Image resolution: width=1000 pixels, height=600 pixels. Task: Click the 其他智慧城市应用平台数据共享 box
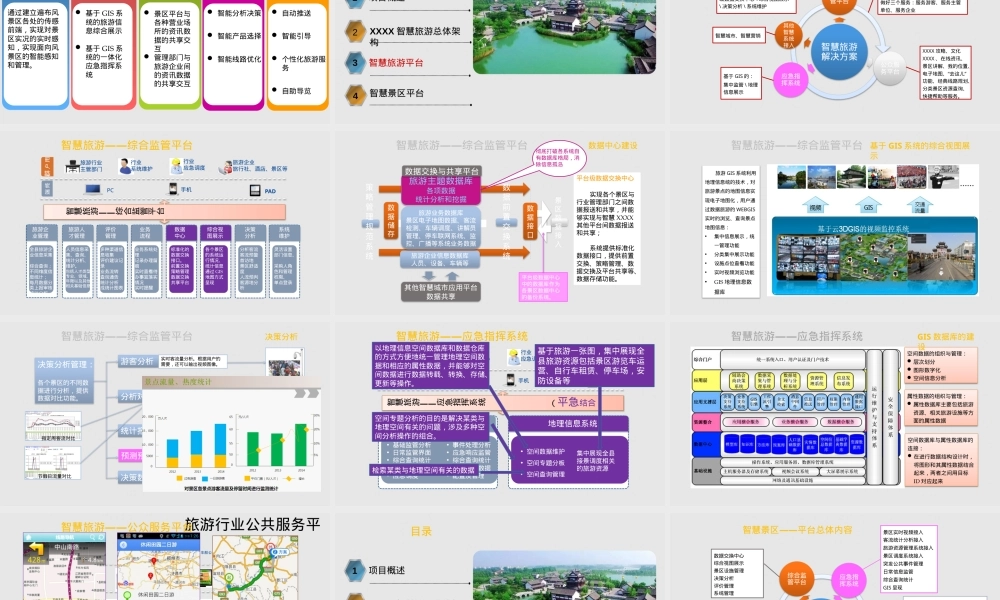click(x=441, y=292)
